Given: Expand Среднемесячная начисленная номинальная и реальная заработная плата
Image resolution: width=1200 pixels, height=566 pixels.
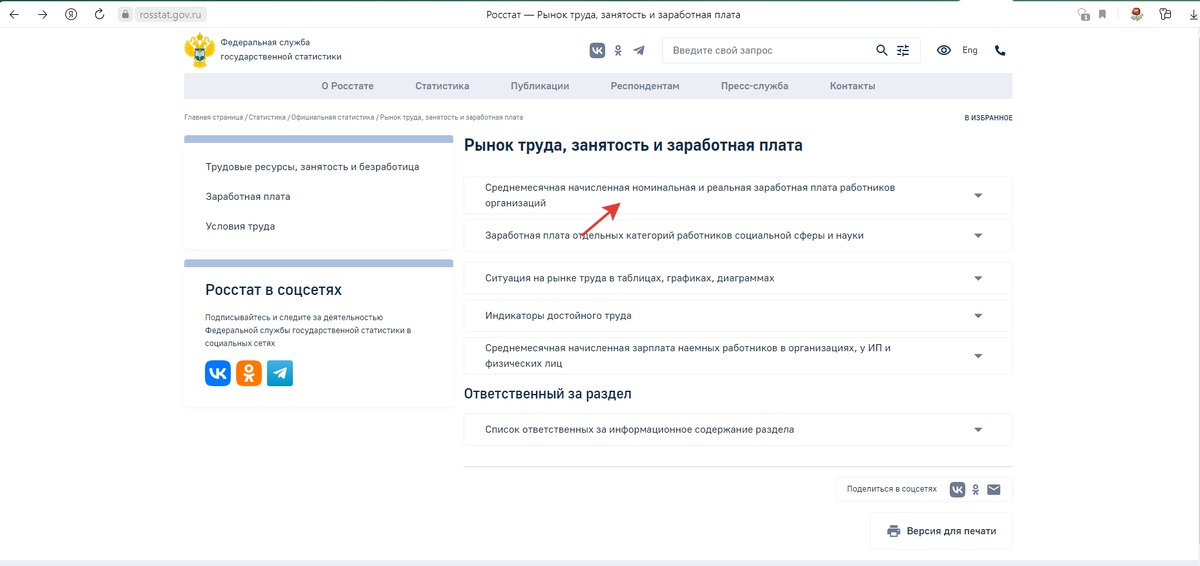Looking at the screenshot, I should click(x=738, y=195).
